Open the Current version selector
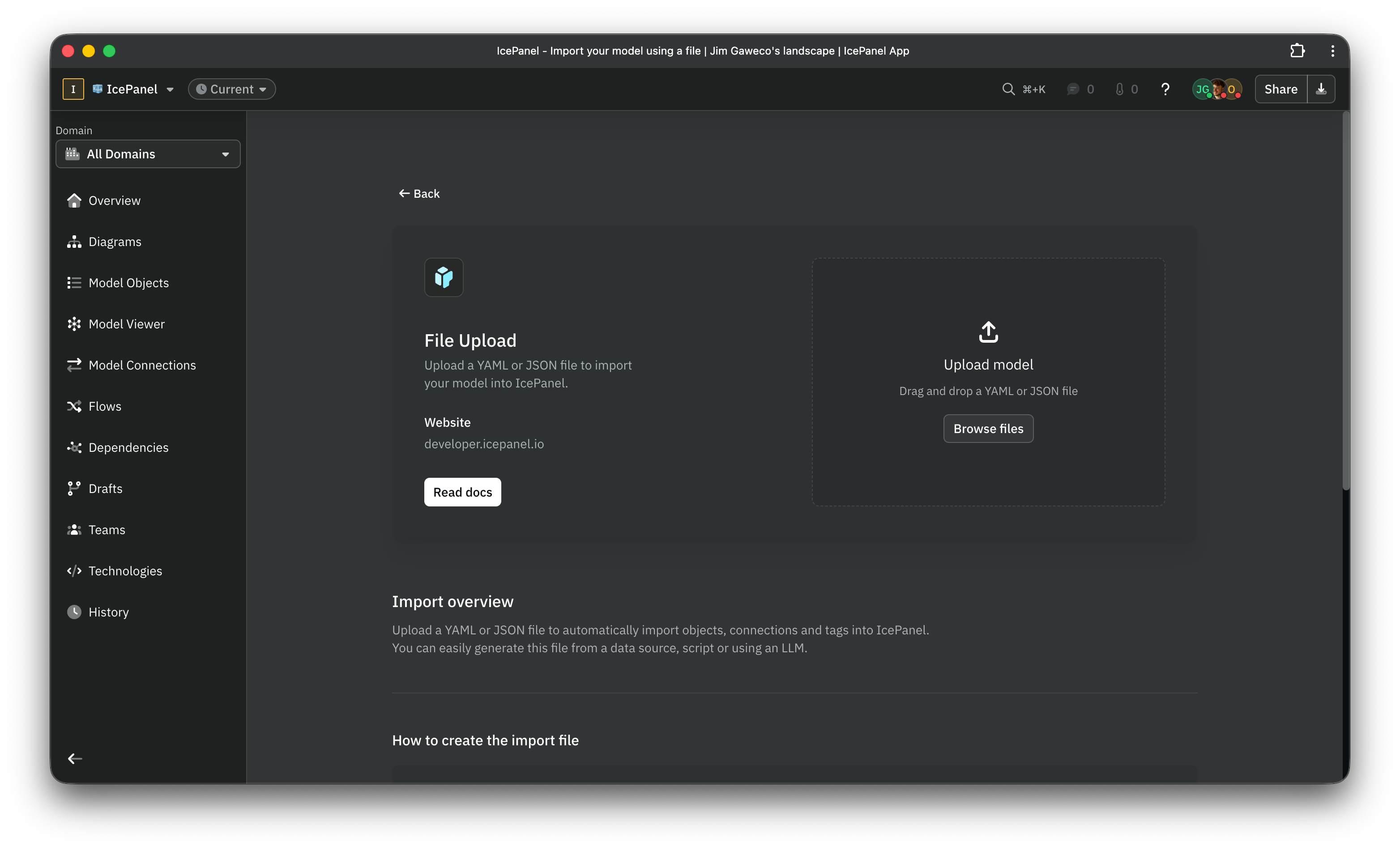The image size is (1400, 850). click(231, 89)
